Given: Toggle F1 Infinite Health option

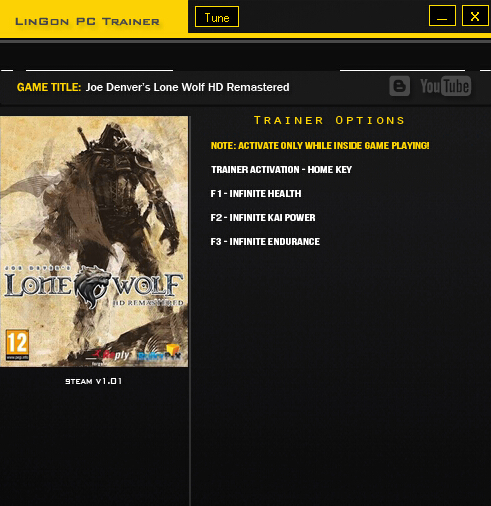Looking at the screenshot, I should (x=256, y=194).
